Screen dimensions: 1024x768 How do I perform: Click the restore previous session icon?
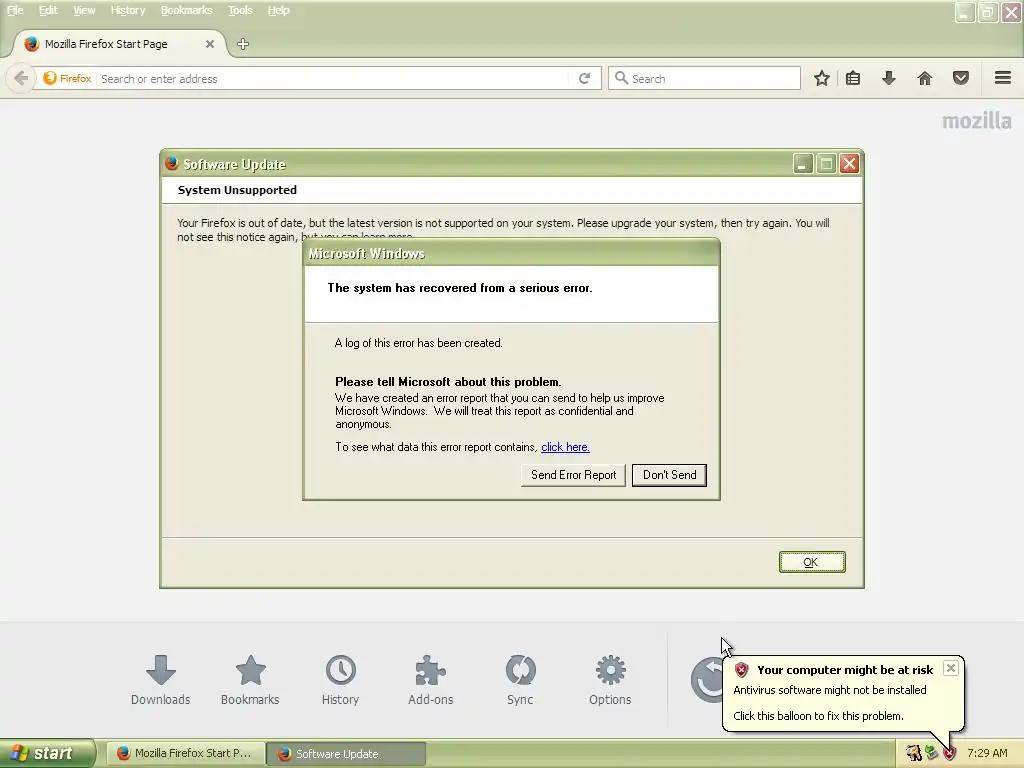pyautogui.click(x=707, y=680)
